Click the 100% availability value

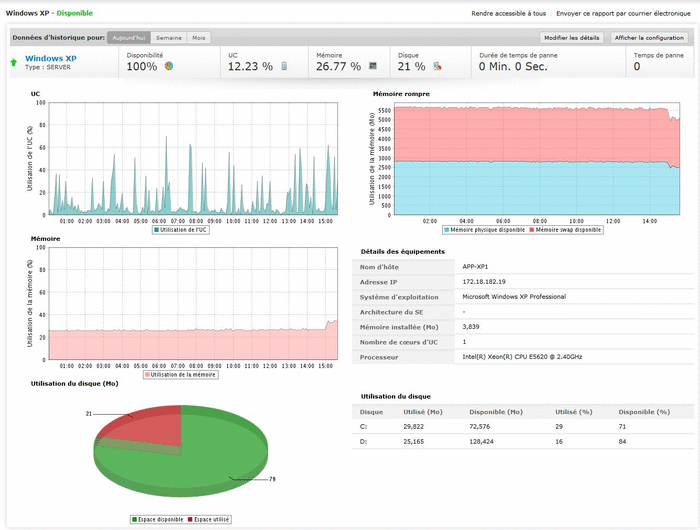(142, 67)
